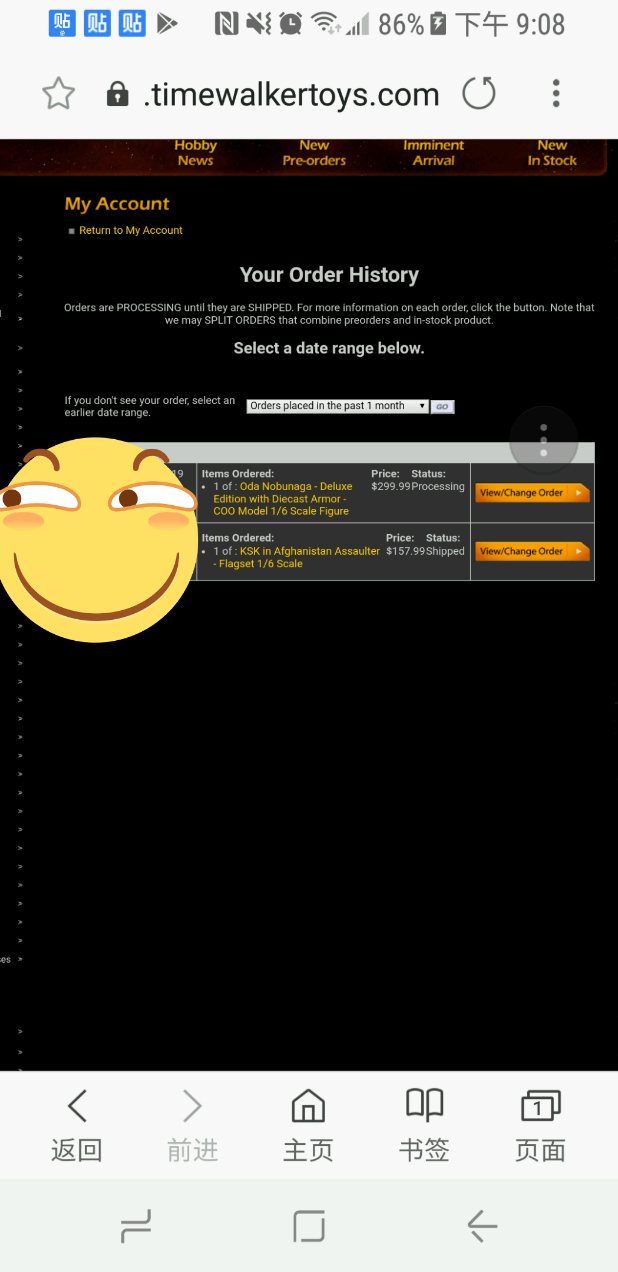Click the GO button beside date range
The height and width of the screenshot is (1272, 618).
(442, 406)
